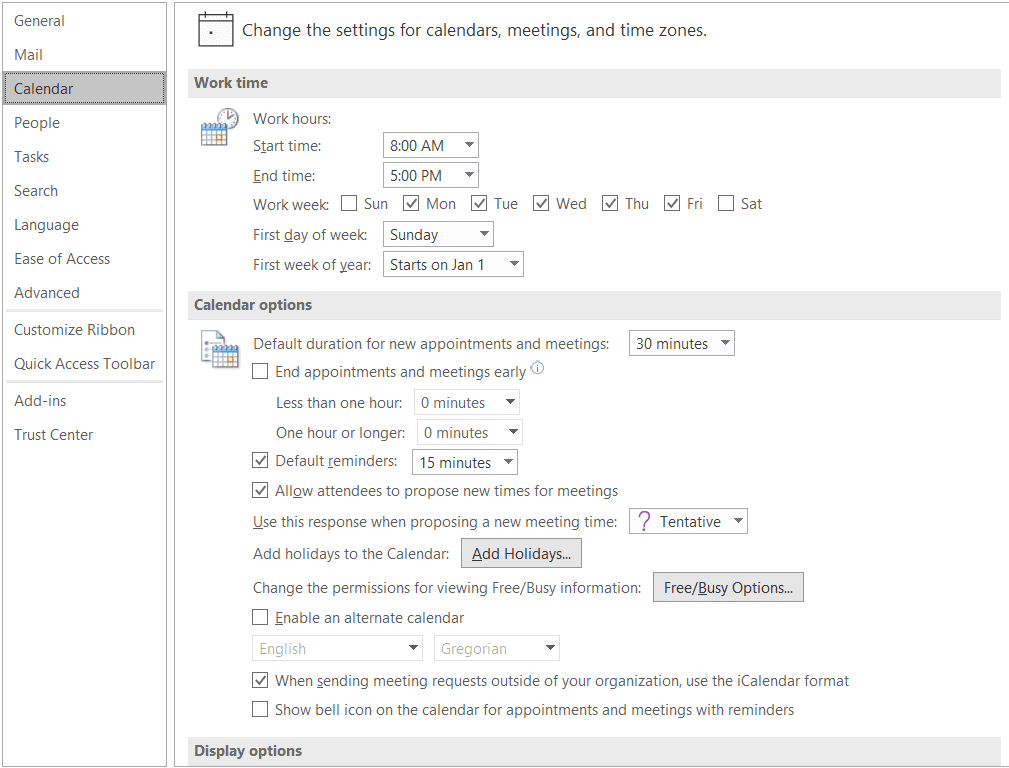Select the Ease of Access category
Screen dimensions: 1009x768
tap(84, 259)
